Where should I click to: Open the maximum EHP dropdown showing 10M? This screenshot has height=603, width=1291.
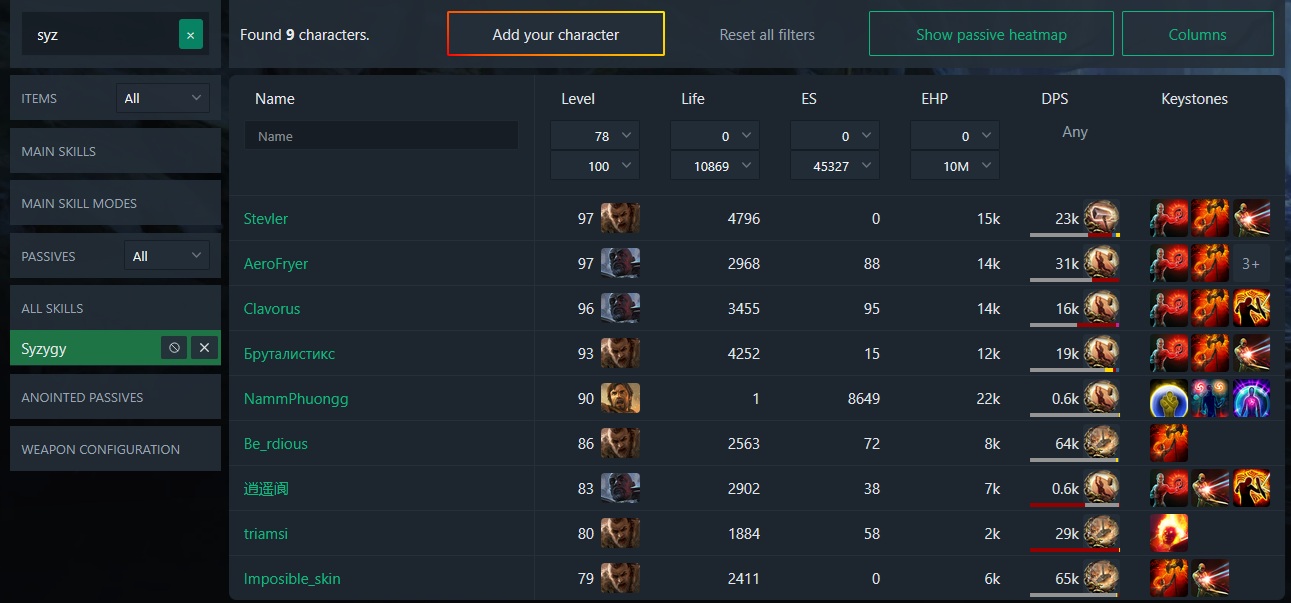point(955,166)
